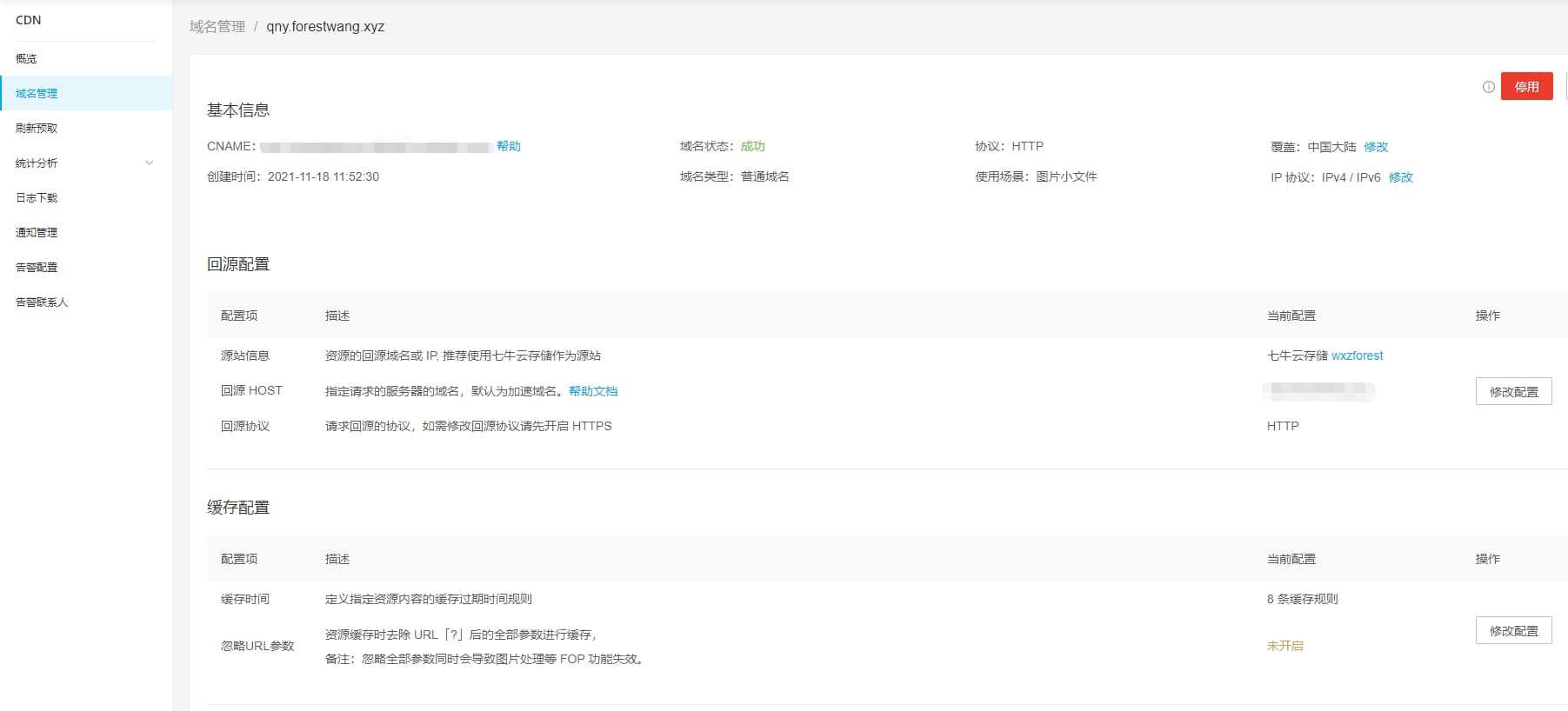
Task: Open 告警联系人 sidebar item
Action: [x=42, y=302]
